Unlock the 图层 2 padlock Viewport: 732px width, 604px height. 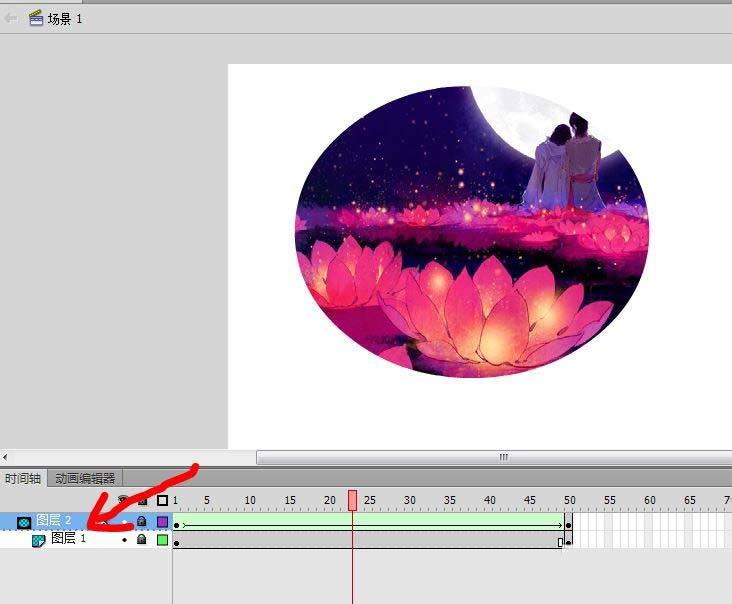[x=141, y=521]
